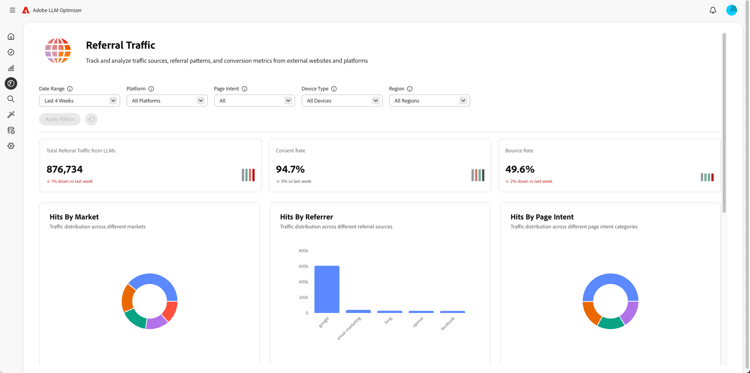
Task: Click the Total Referral Traffic from LLMs label
Action: (x=81, y=151)
